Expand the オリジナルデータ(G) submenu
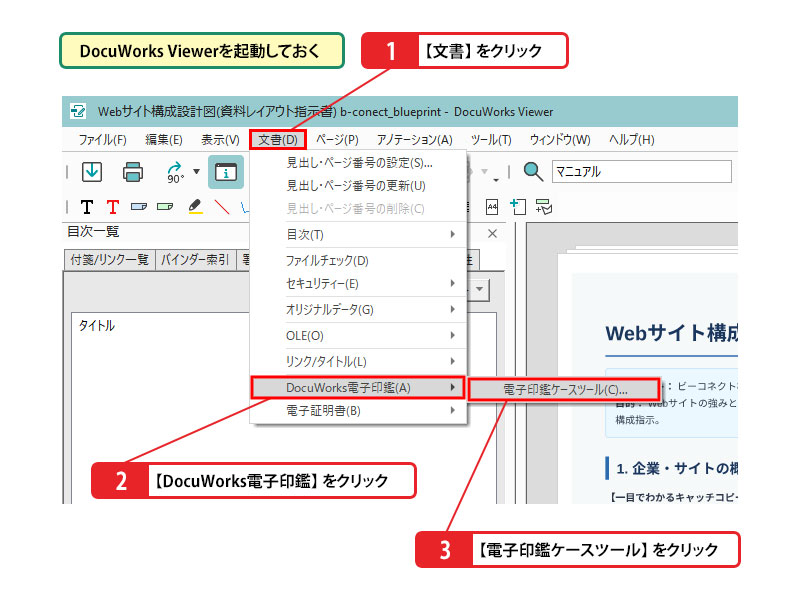 [359, 310]
